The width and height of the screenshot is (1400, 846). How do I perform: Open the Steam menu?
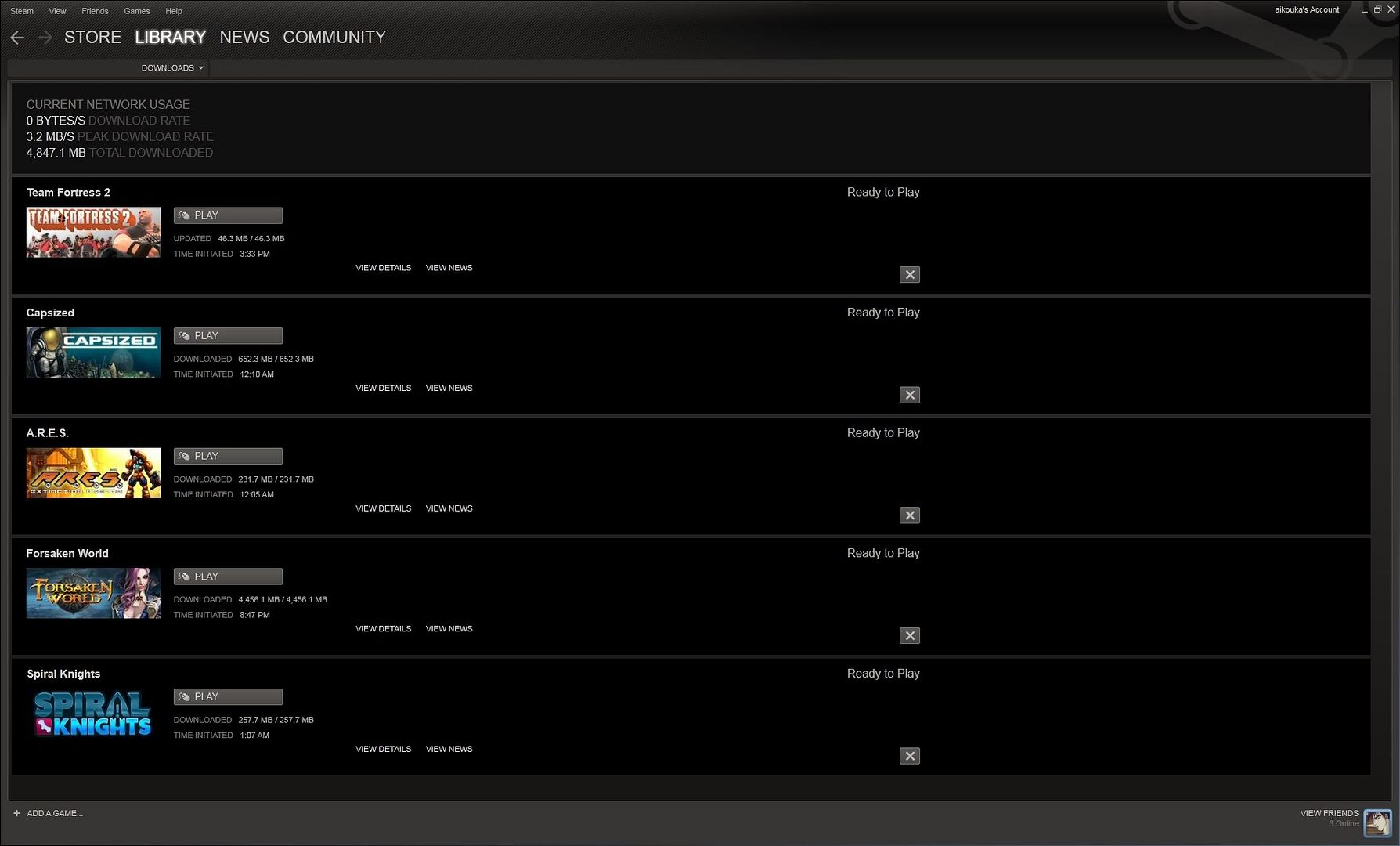22,11
